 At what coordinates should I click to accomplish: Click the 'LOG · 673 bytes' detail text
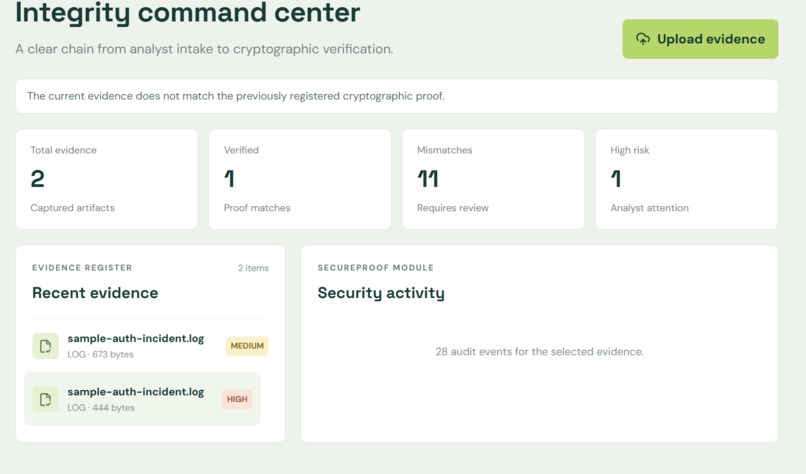pos(100,354)
